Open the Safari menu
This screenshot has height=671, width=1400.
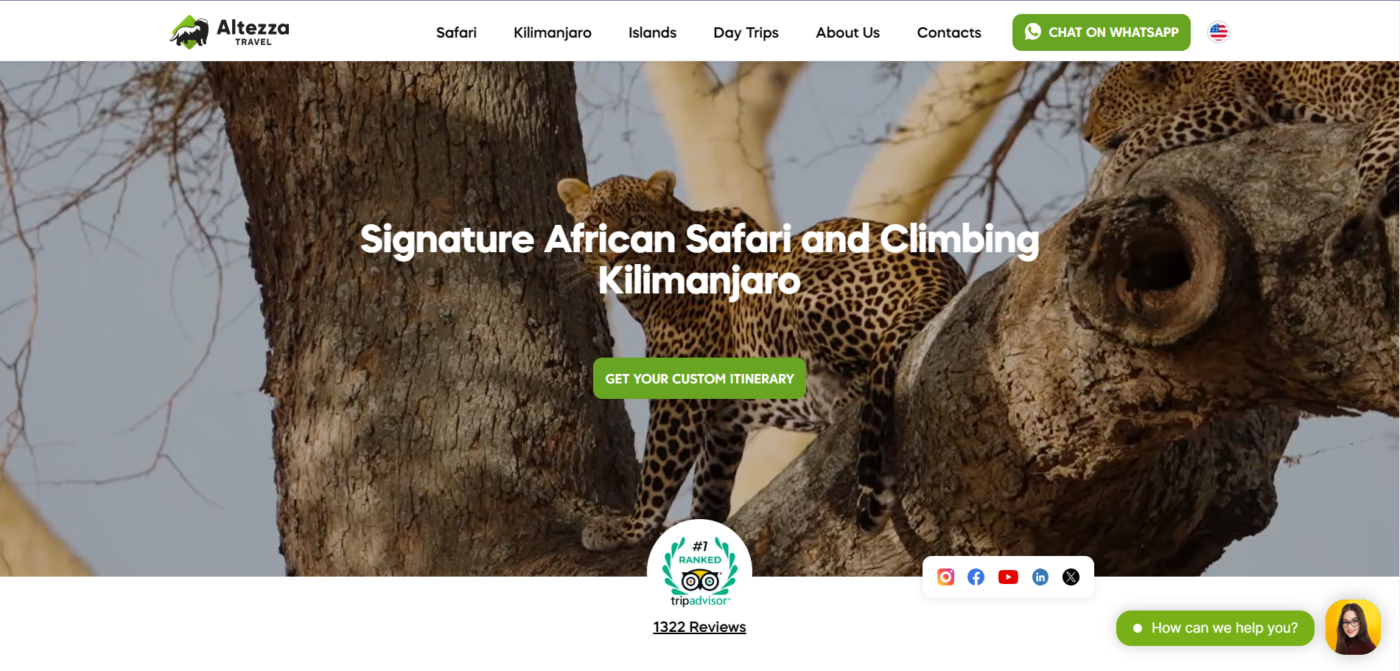coord(456,32)
